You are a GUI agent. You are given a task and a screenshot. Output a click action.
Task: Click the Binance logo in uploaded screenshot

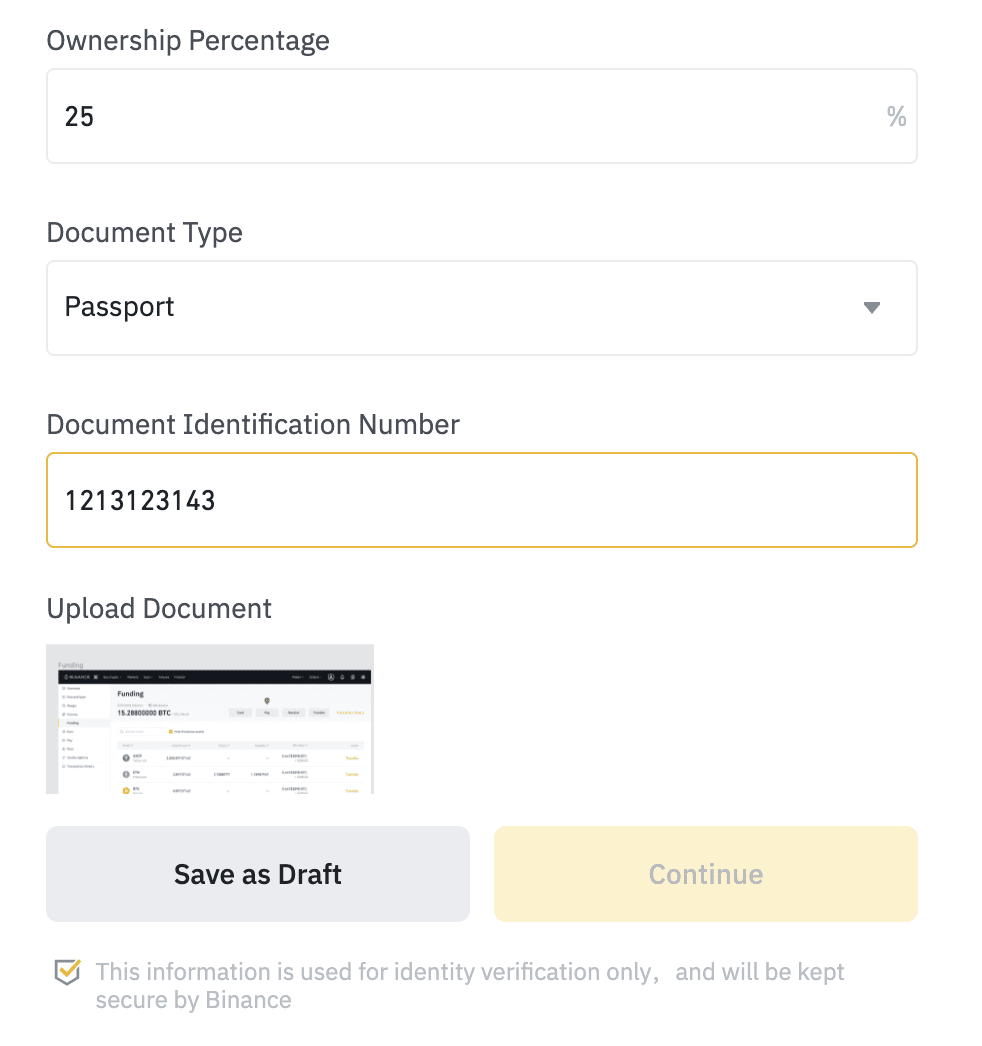(x=77, y=677)
